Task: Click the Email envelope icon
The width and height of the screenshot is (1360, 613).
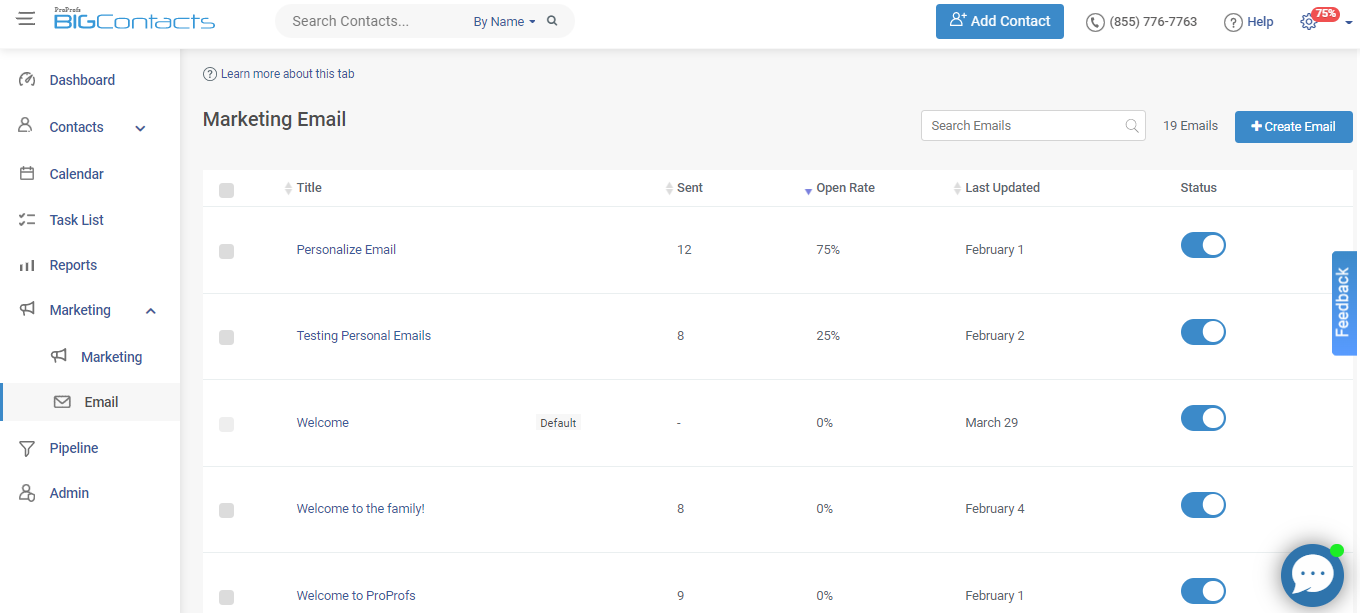Action: (x=62, y=402)
